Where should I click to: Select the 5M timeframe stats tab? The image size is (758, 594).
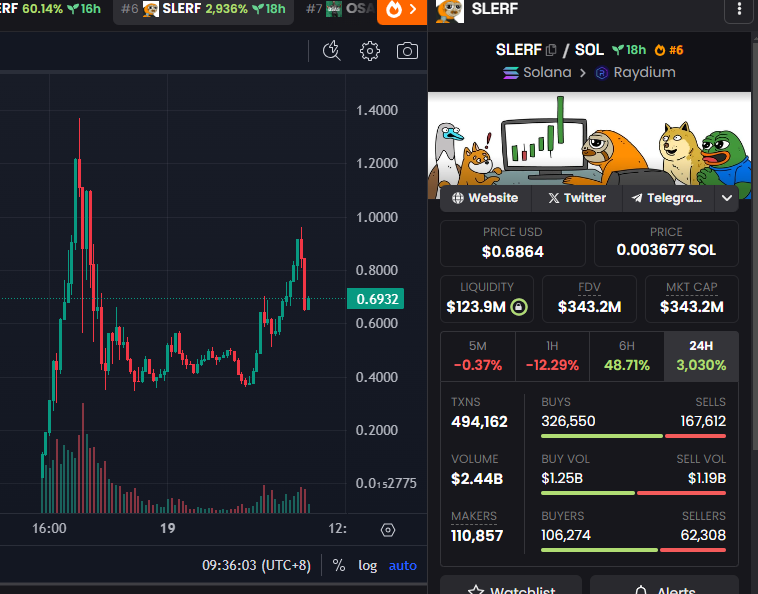[478, 356]
